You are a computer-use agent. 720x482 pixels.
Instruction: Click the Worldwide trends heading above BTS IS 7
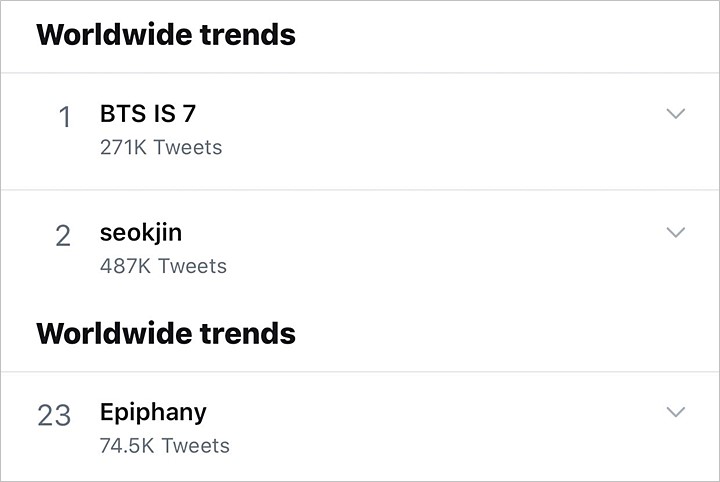pyautogui.click(x=166, y=35)
